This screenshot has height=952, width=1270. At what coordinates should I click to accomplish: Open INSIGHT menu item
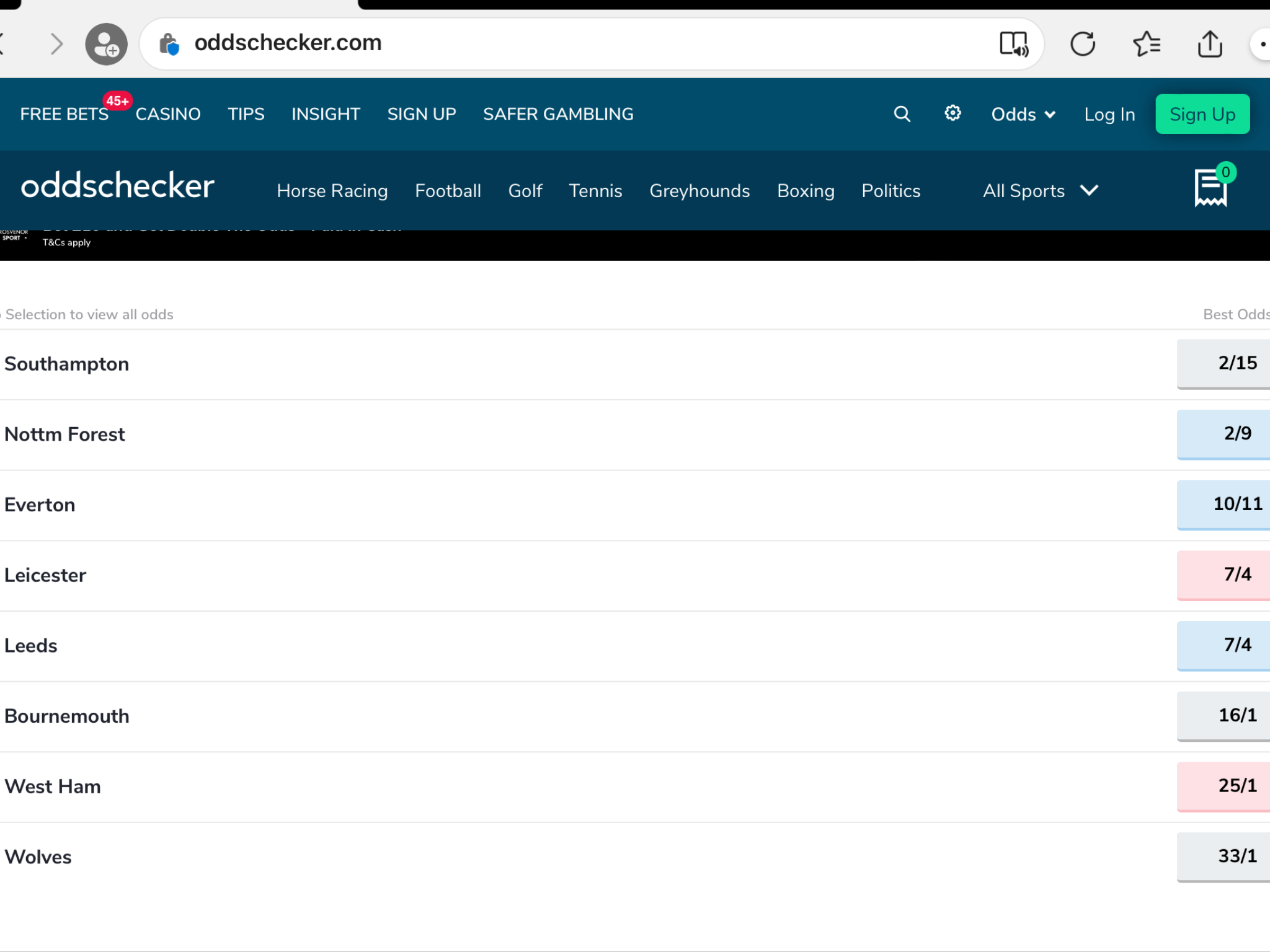(x=326, y=115)
